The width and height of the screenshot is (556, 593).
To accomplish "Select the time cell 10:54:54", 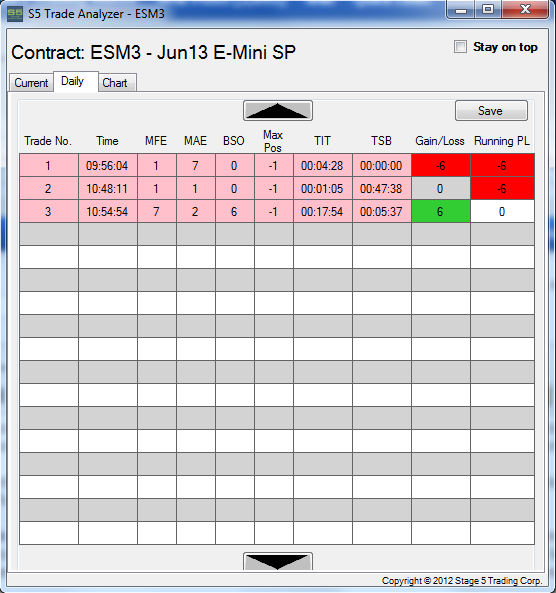I will click(x=107, y=211).
